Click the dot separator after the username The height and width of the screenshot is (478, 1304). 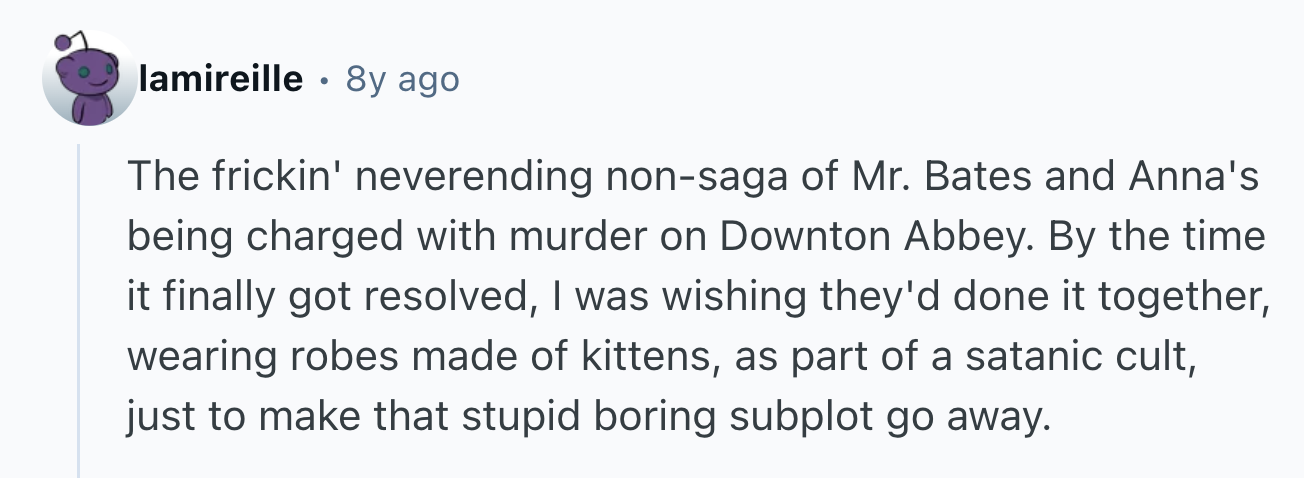[324, 79]
